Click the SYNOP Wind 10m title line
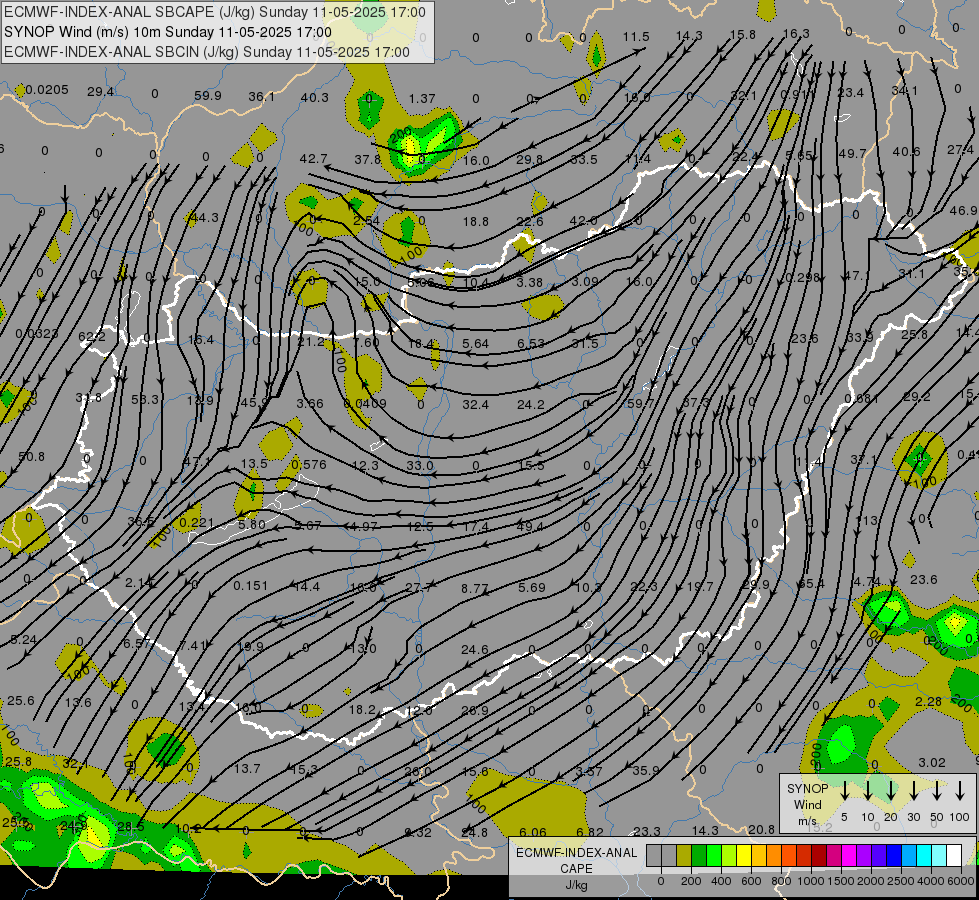 (x=167, y=32)
